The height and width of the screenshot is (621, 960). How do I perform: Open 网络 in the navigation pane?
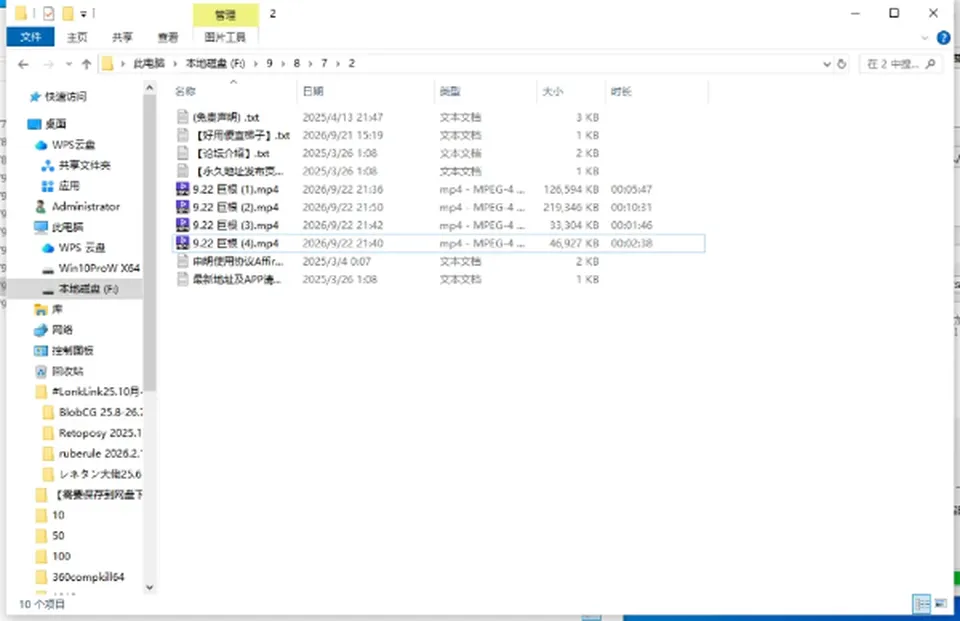pos(54,330)
